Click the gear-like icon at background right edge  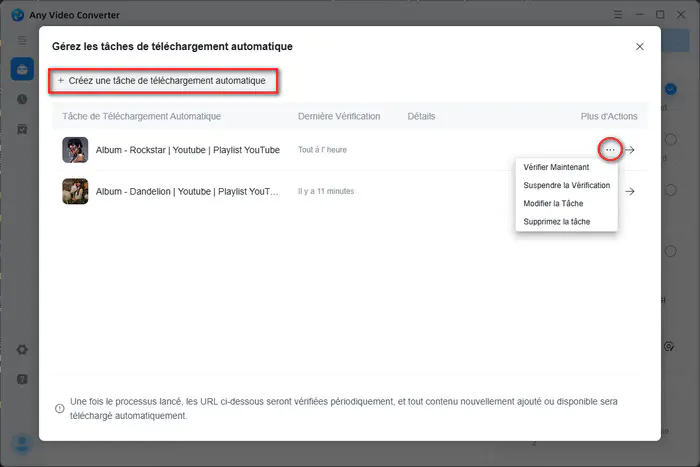[x=668, y=346]
